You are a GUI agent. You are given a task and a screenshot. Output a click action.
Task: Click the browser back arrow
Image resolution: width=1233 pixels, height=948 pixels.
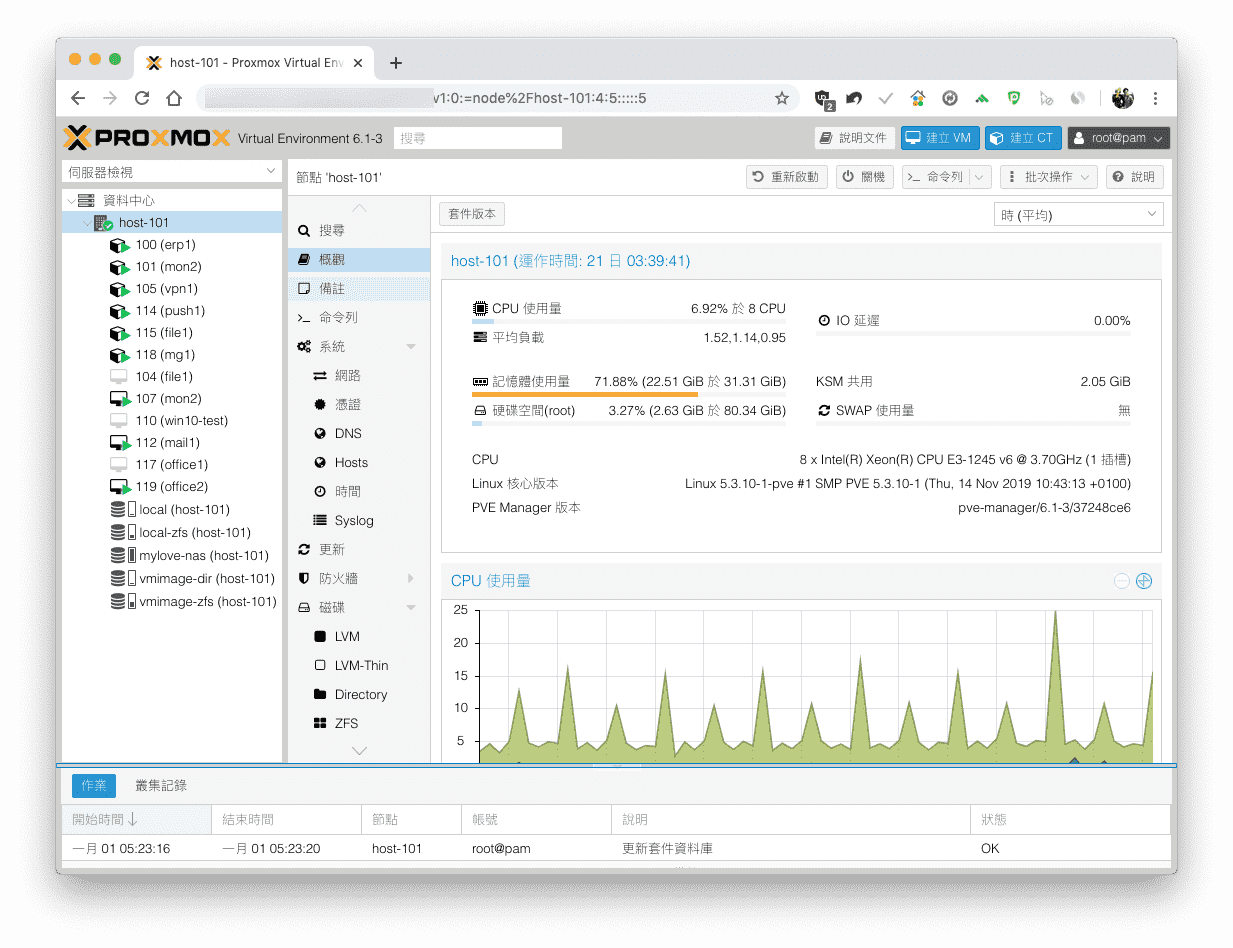(78, 98)
